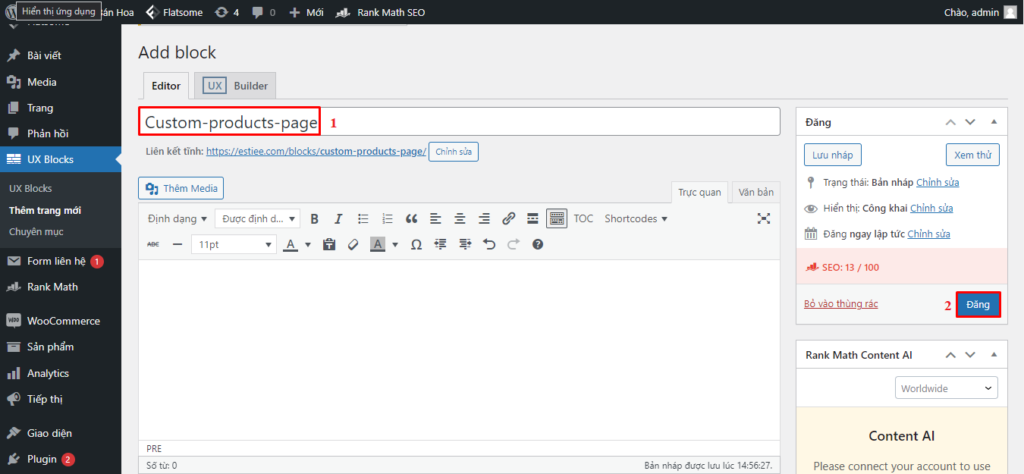Apply italic formatting in editor
This screenshot has width=1024, height=474.
click(338, 219)
